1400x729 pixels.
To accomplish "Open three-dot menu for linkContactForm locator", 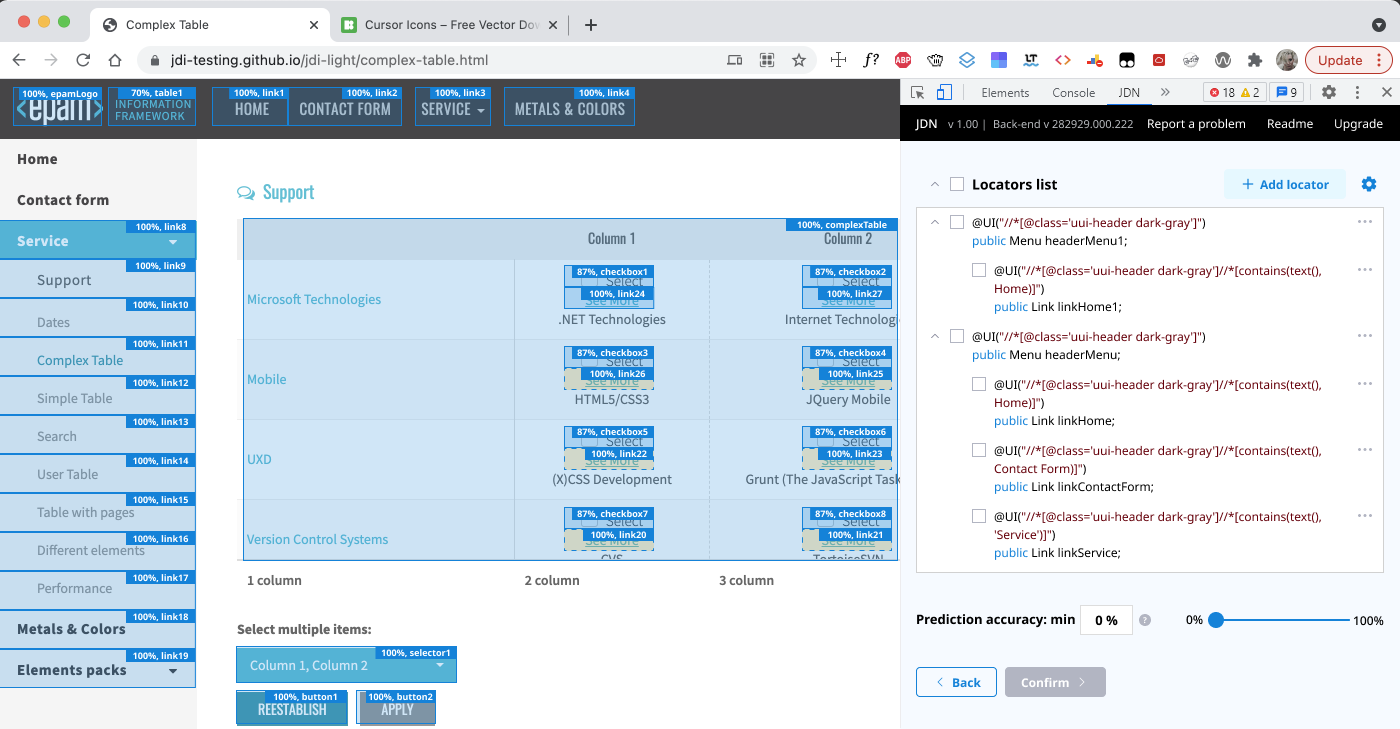I will pos(1365,450).
